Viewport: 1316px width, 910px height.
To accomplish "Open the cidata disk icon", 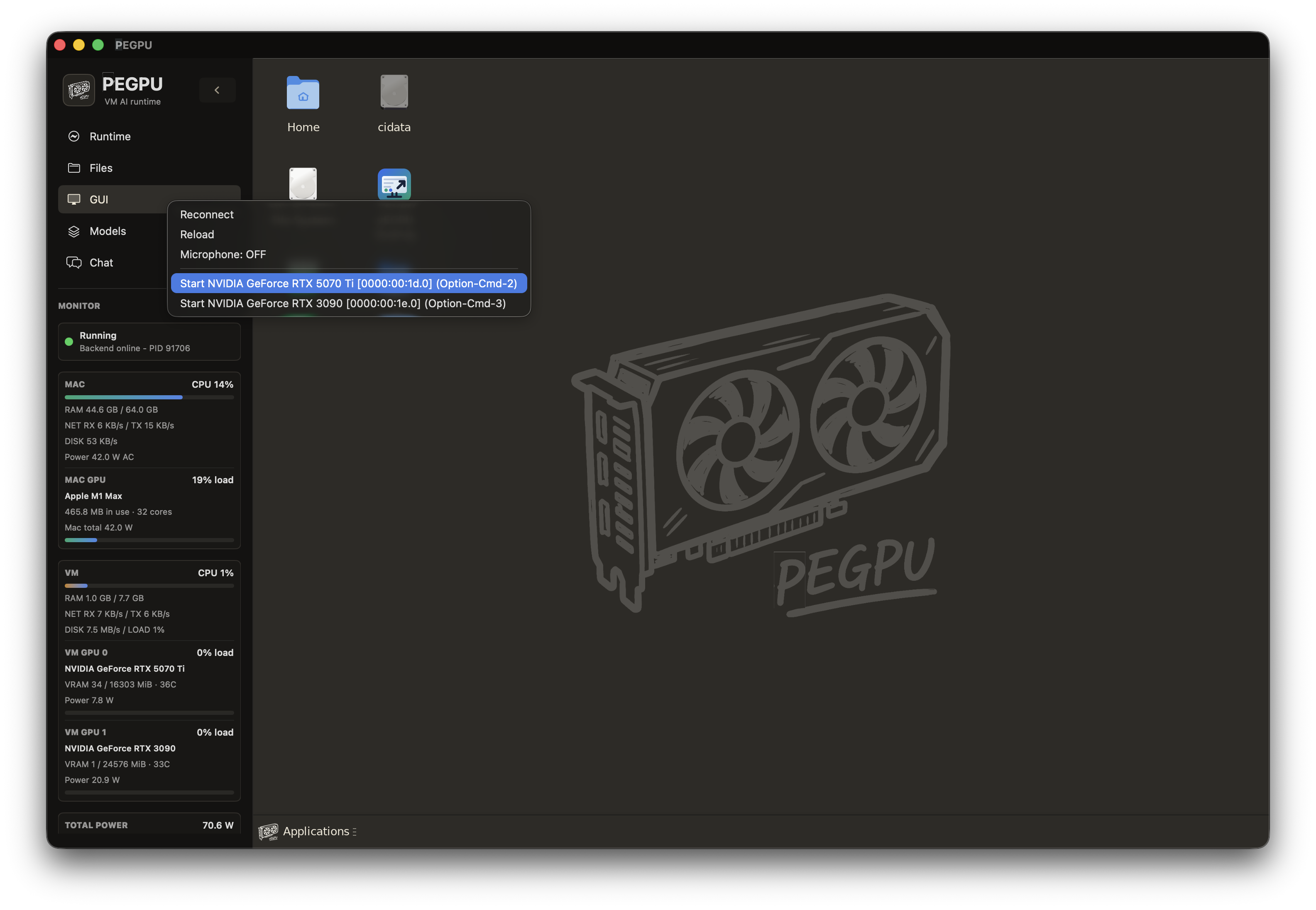I will tap(394, 91).
